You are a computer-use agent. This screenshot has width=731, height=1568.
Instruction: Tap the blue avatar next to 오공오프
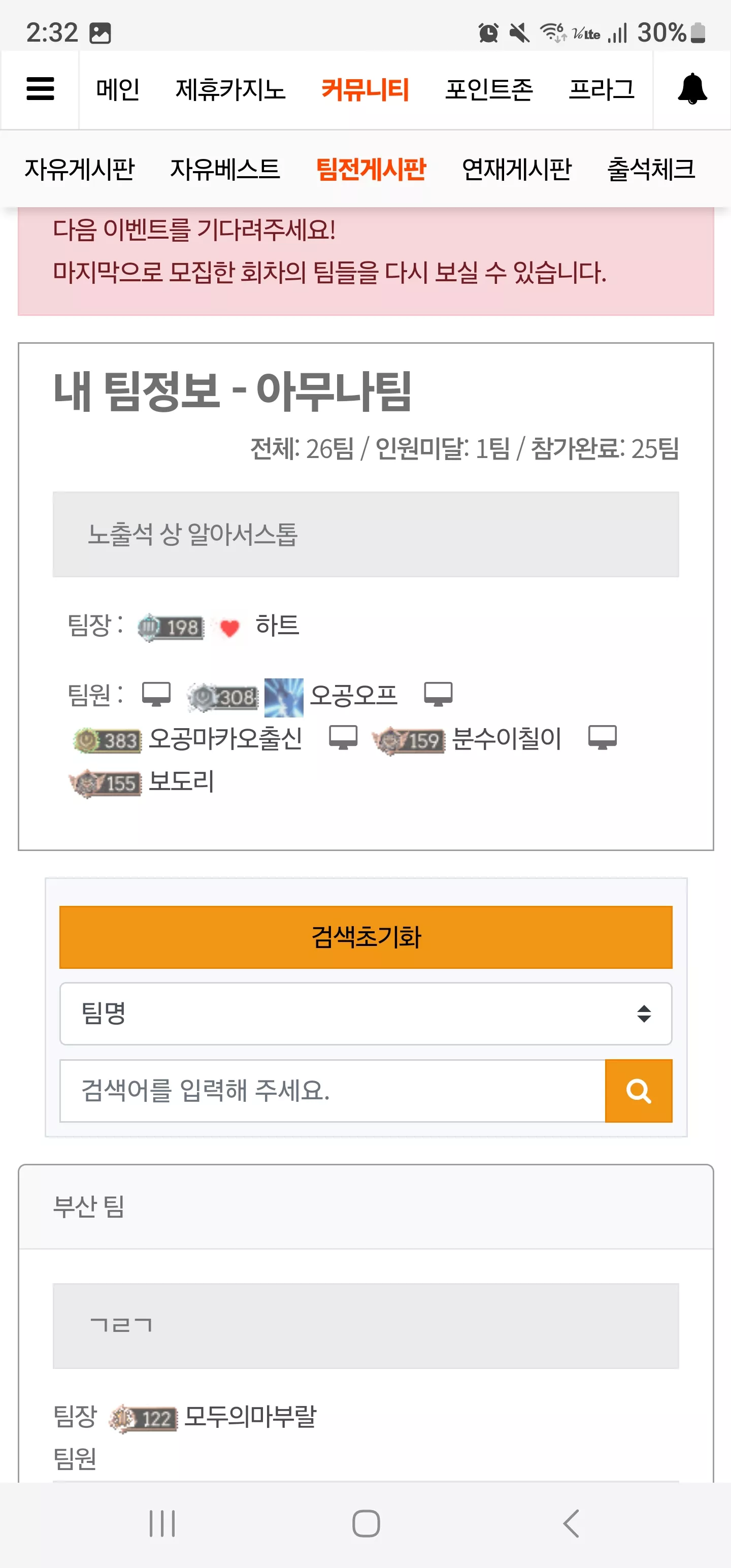[284, 697]
